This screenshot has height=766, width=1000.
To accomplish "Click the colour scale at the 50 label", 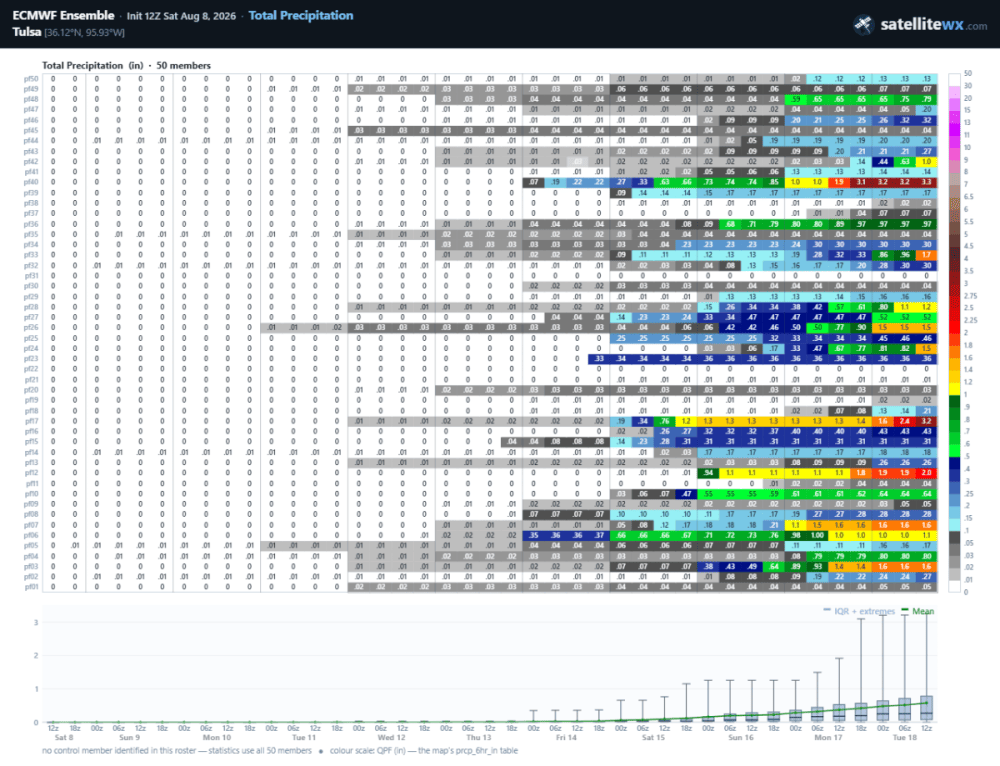I will coord(967,73).
